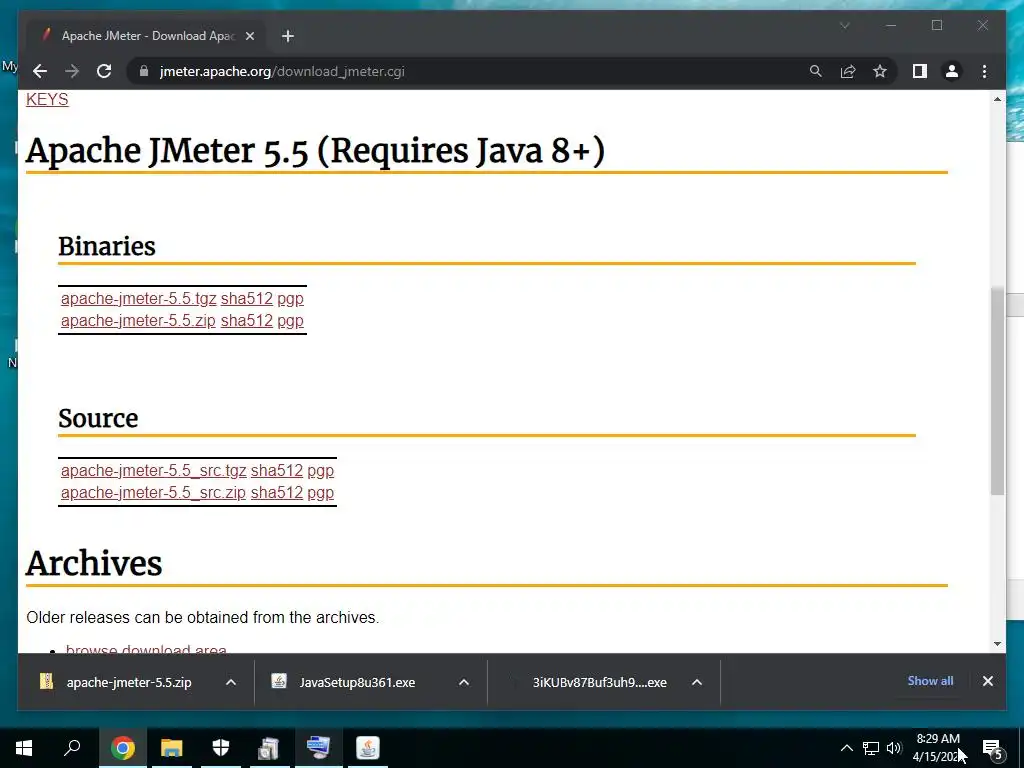Screen dimensions: 1024x768
Task: Go back to the previous page
Action: [40, 71]
